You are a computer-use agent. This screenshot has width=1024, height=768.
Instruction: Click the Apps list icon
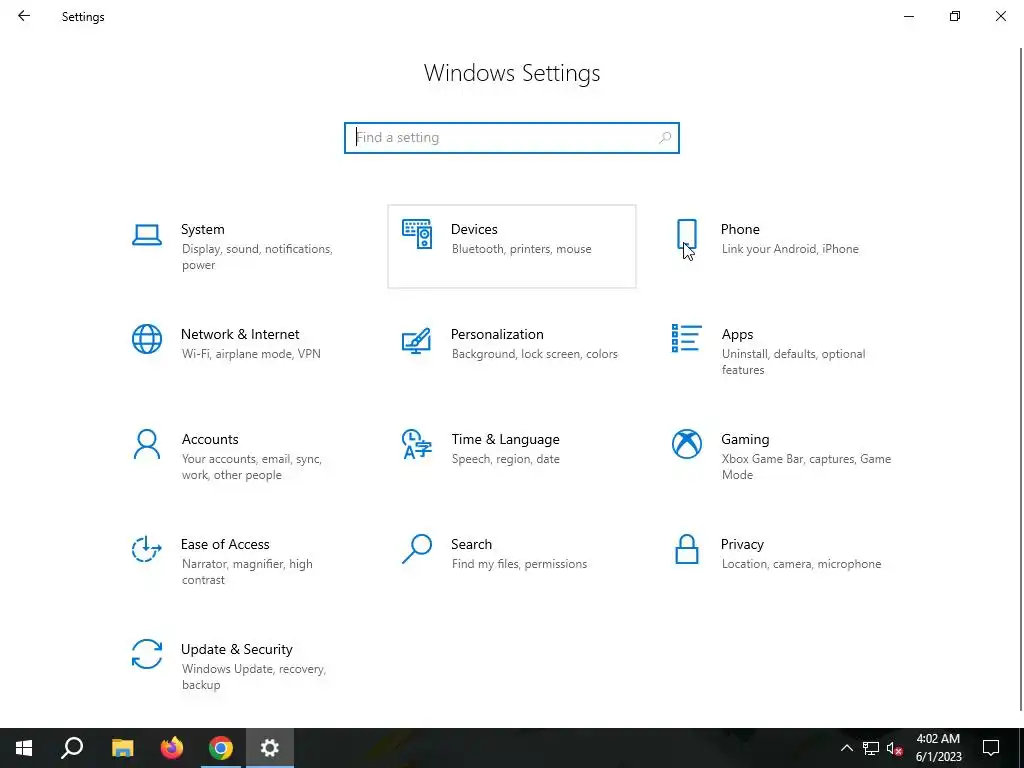click(x=686, y=338)
